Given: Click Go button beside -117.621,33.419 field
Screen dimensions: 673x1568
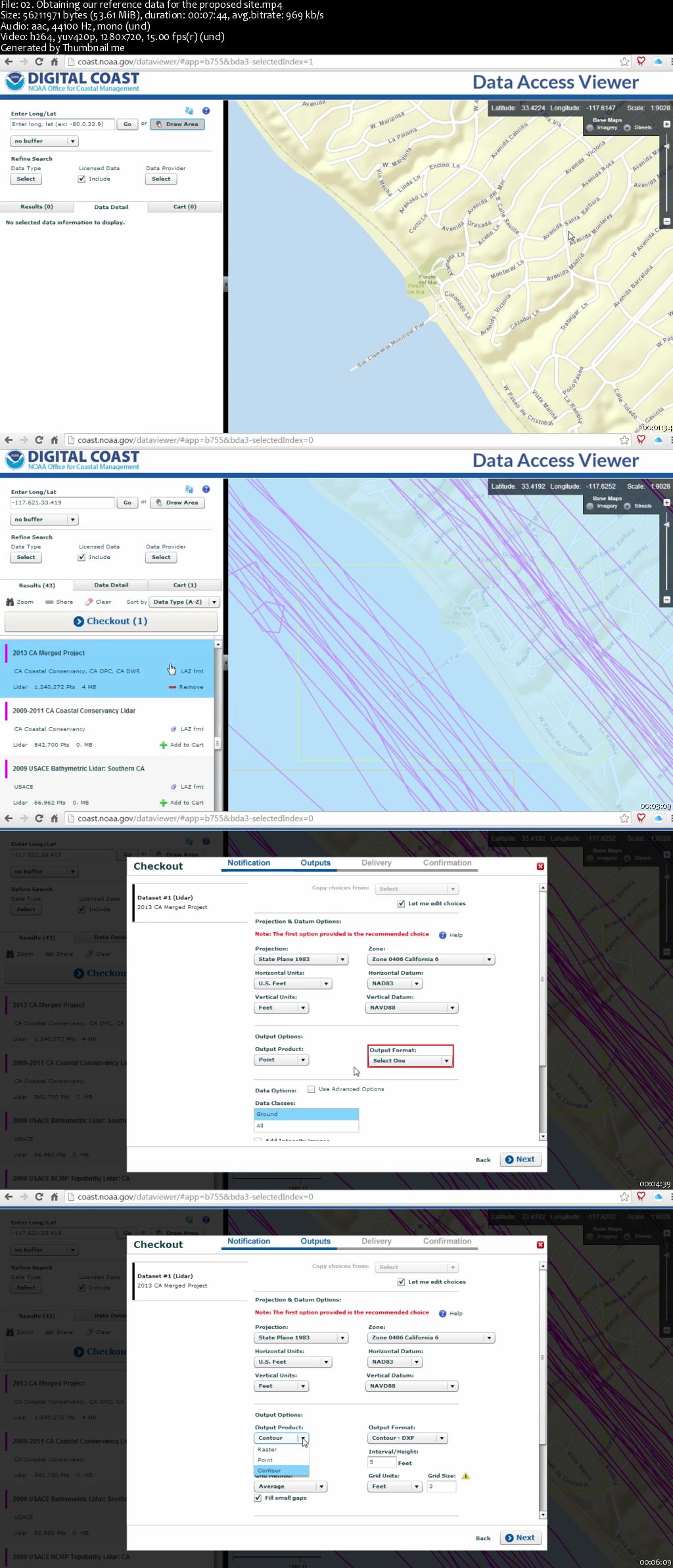Looking at the screenshot, I should [x=127, y=503].
